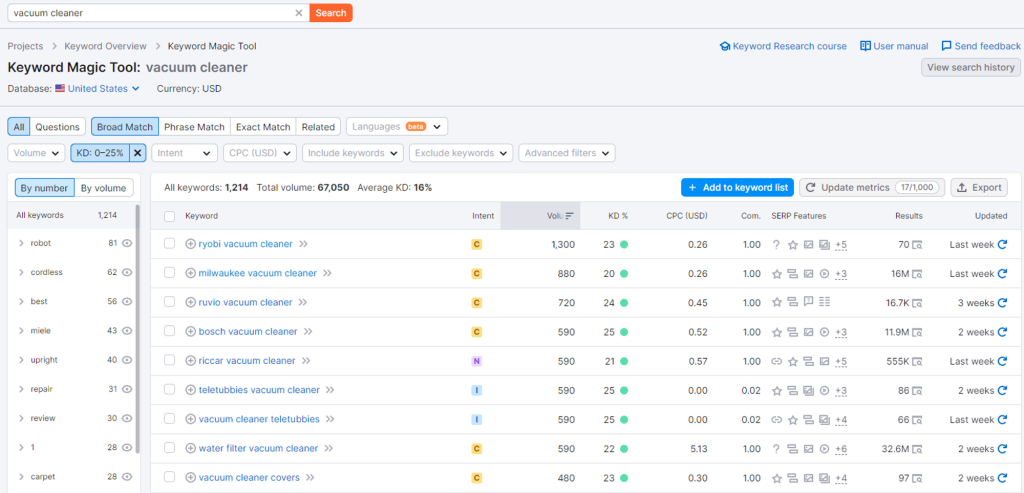
Task: Check the milwaukee vacuum cleaner row checkbox
Action: pyautogui.click(x=170, y=273)
